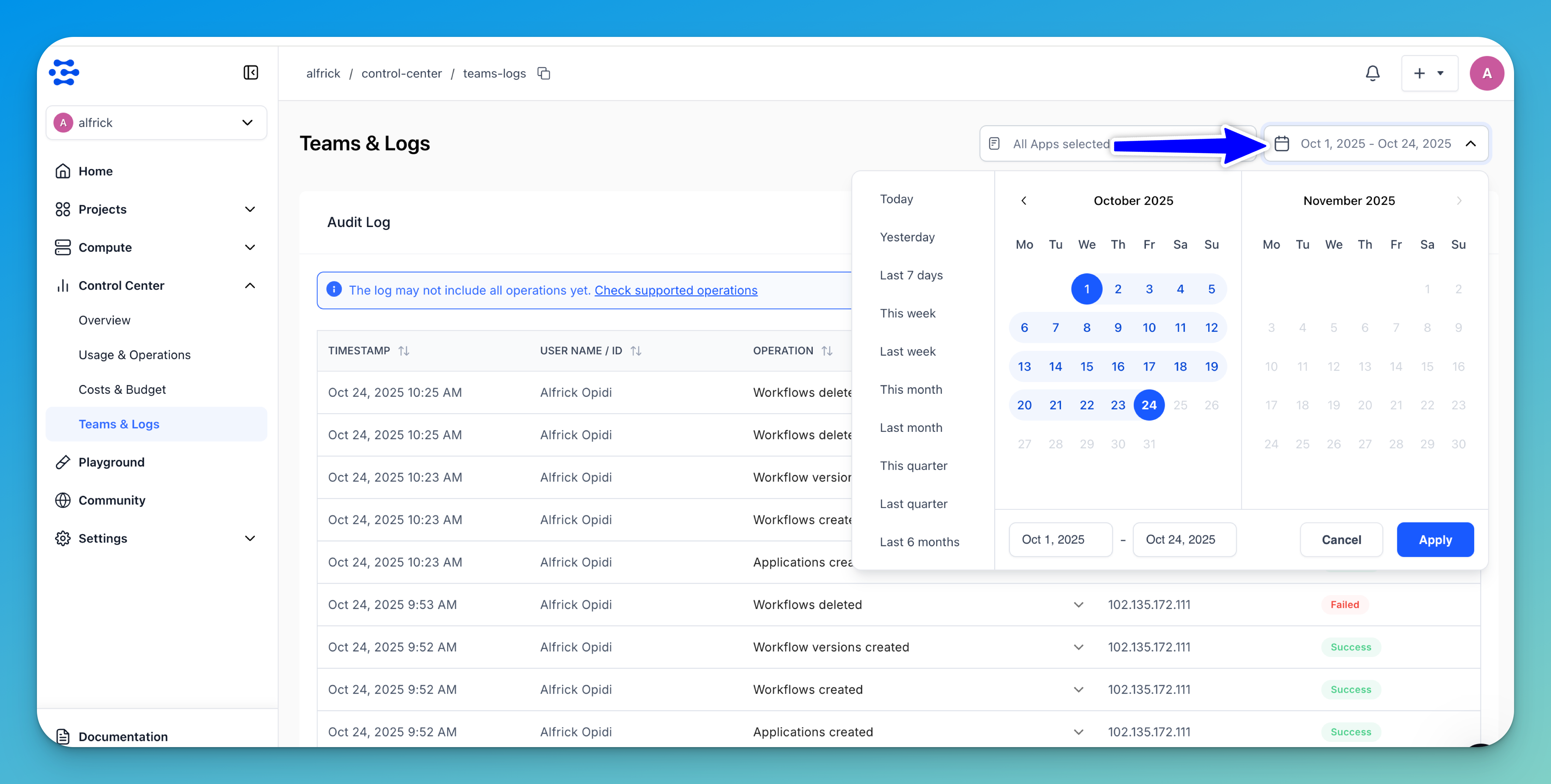Click calendar icon in date range picker

coord(1282,144)
